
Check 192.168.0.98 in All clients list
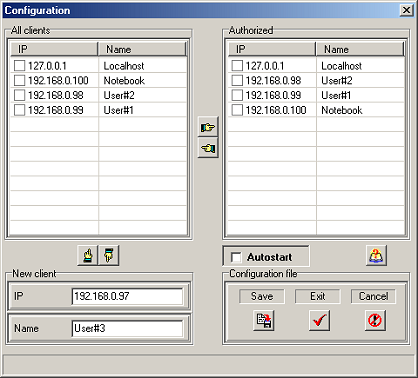pyautogui.click(x=20, y=95)
